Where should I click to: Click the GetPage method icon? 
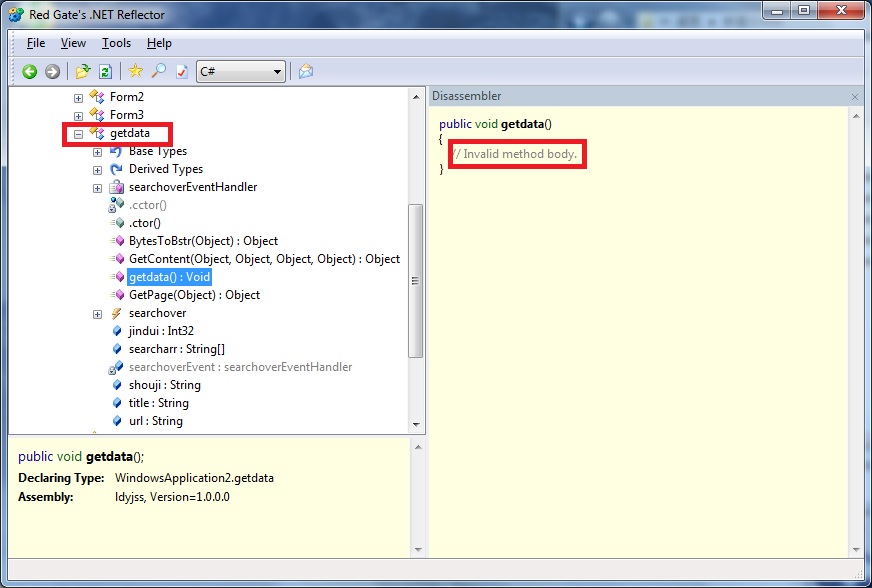(117, 295)
